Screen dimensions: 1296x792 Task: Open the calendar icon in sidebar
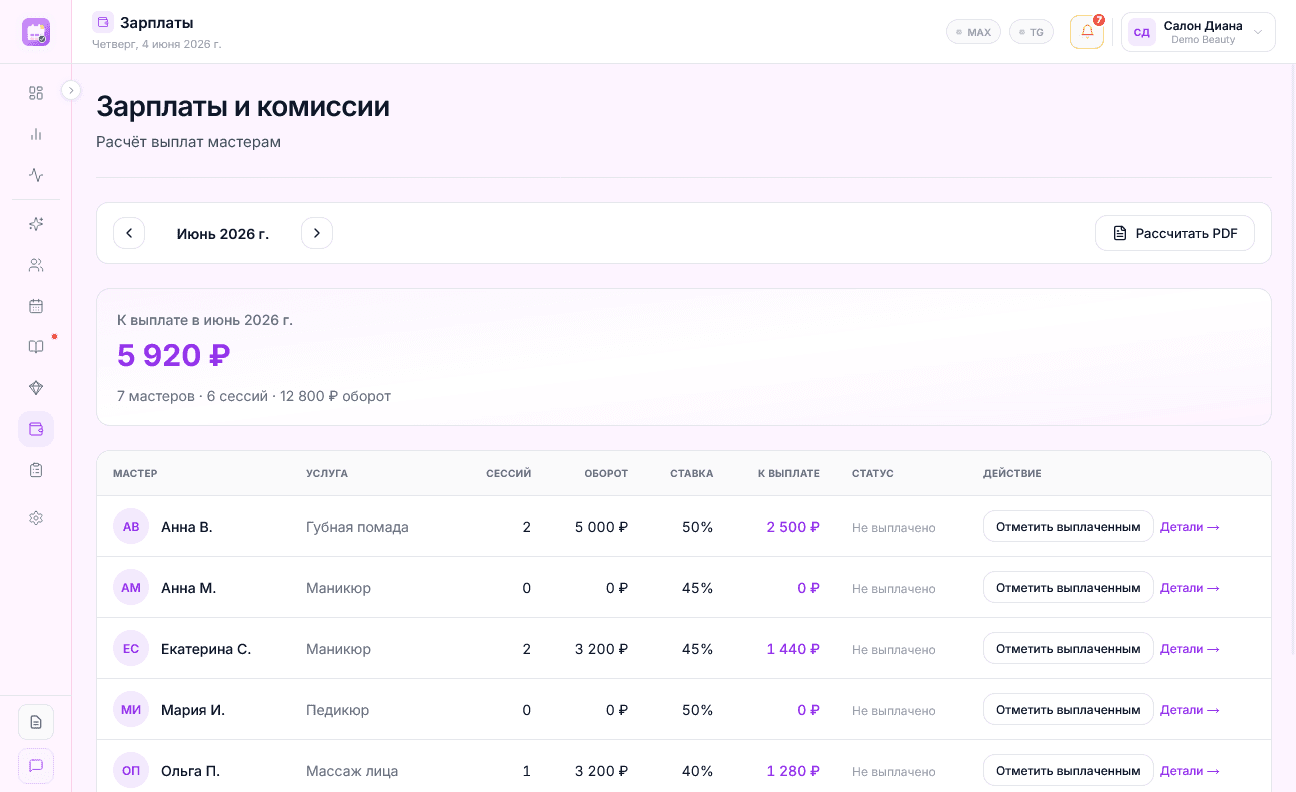[36, 306]
